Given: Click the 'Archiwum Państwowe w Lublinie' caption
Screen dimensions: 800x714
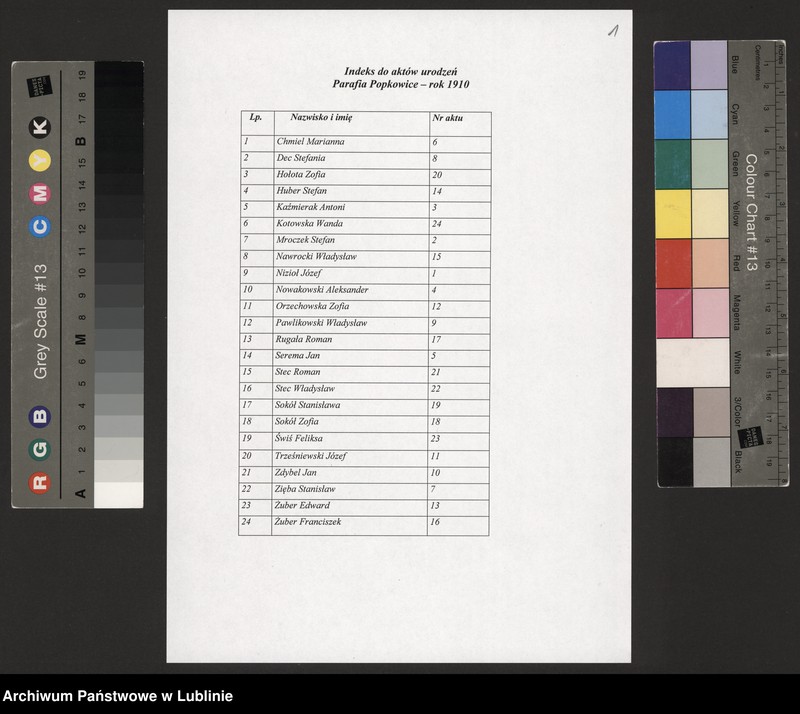Looking at the screenshot, I should (118, 696).
